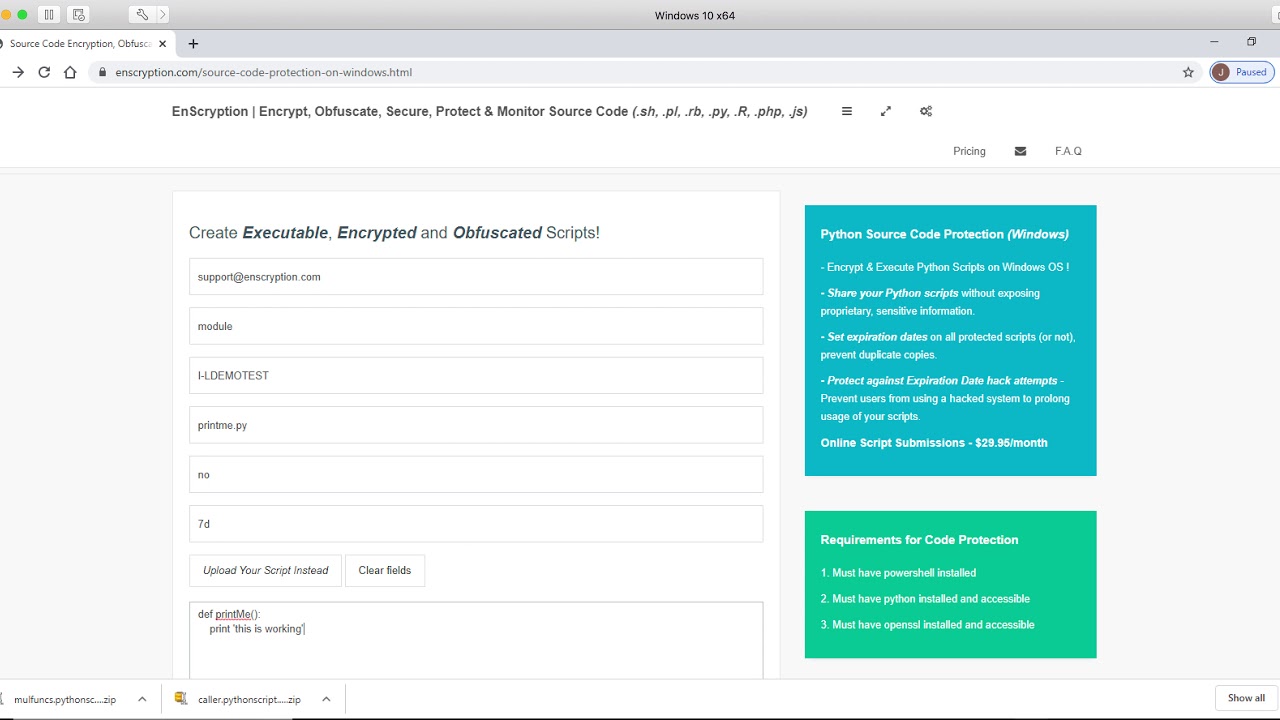1280x720 pixels.
Task: Expand caller download options chevron
Action: 326,699
